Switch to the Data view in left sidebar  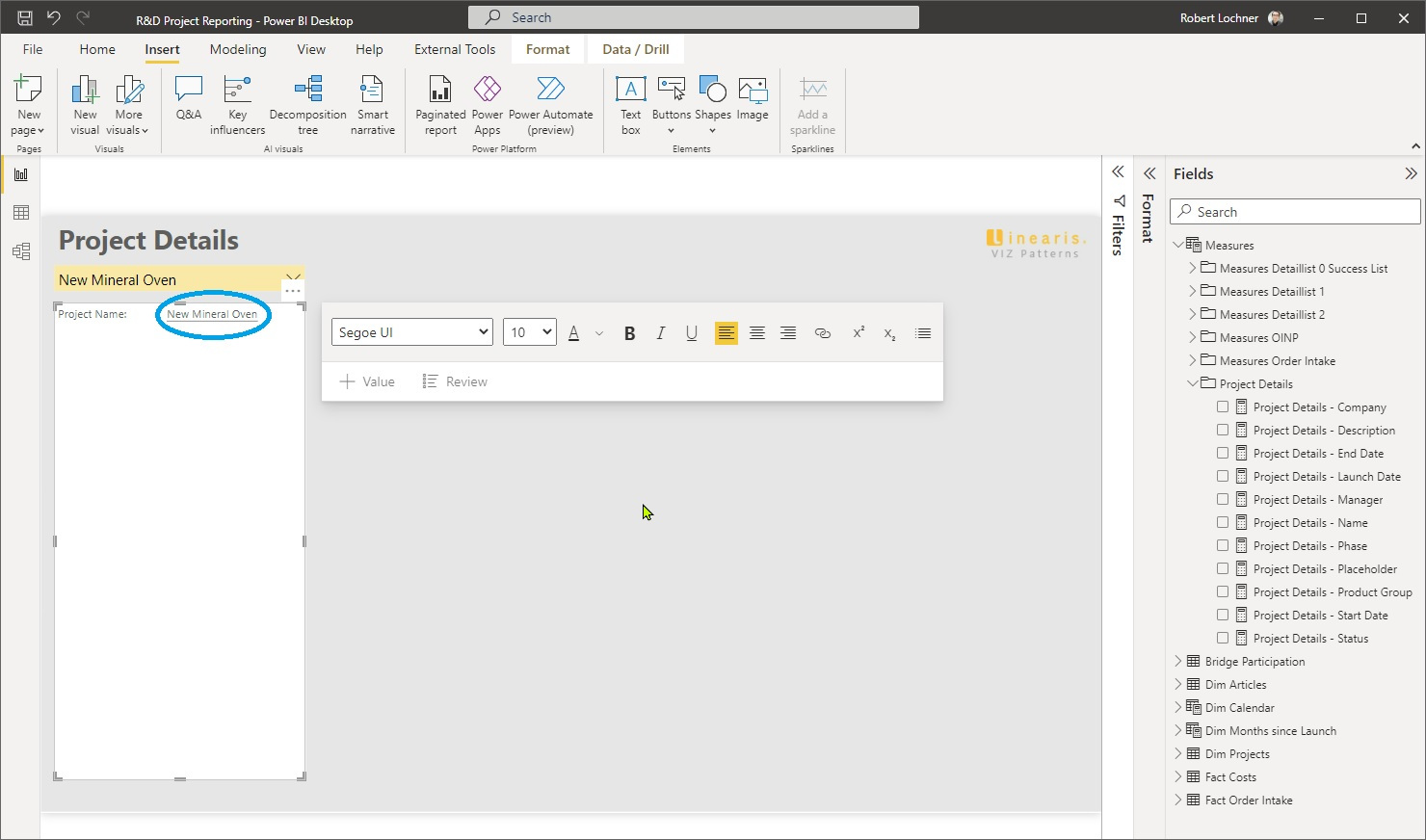point(21,212)
